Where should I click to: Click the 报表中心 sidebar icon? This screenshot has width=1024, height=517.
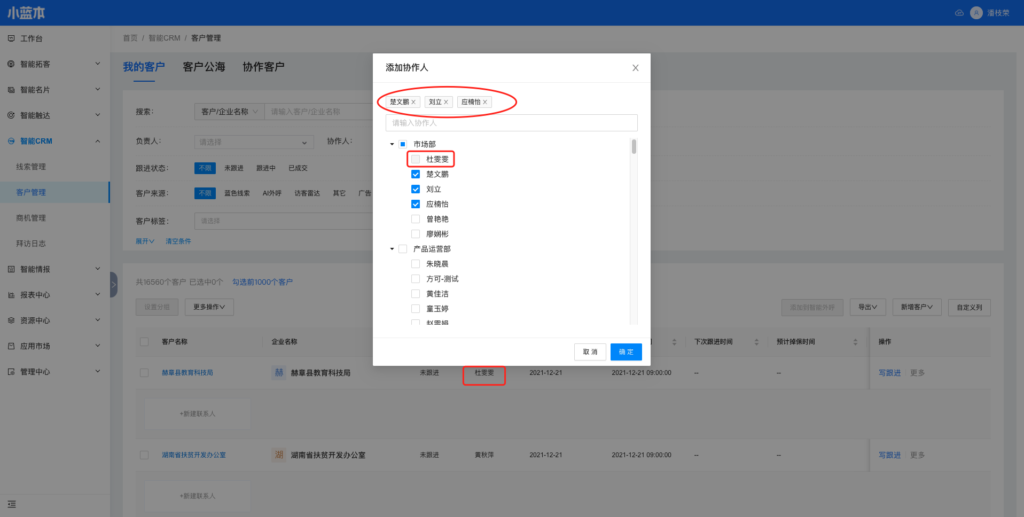[11, 295]
